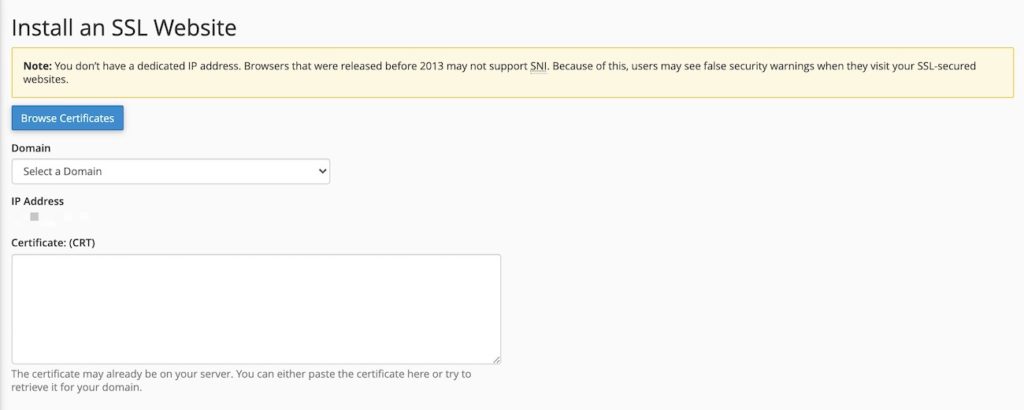
Task: Click the Browse Certificates button
Action: tap(67, 118)
